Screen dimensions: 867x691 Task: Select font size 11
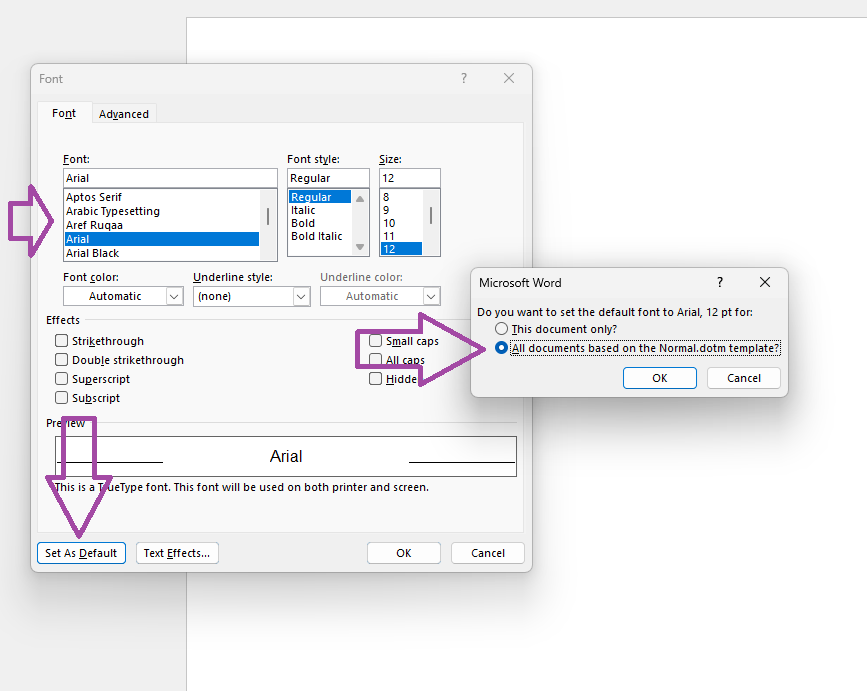[x=401, y=236]
